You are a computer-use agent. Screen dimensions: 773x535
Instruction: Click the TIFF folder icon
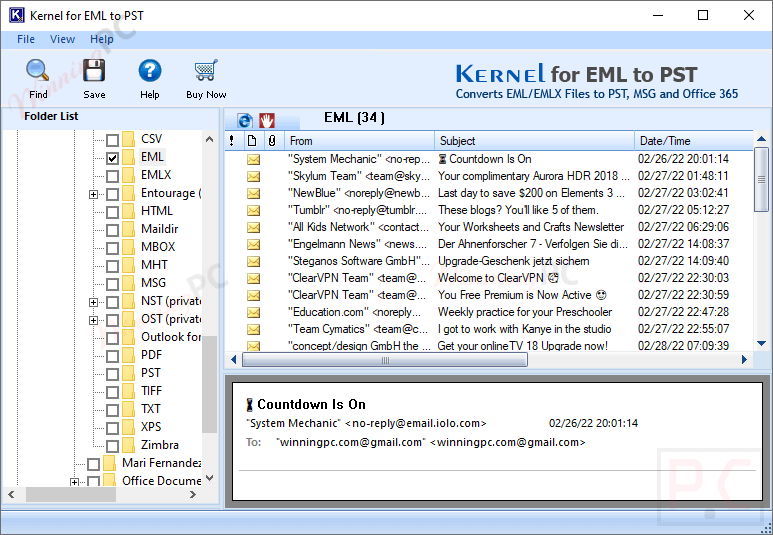(128, 391)
